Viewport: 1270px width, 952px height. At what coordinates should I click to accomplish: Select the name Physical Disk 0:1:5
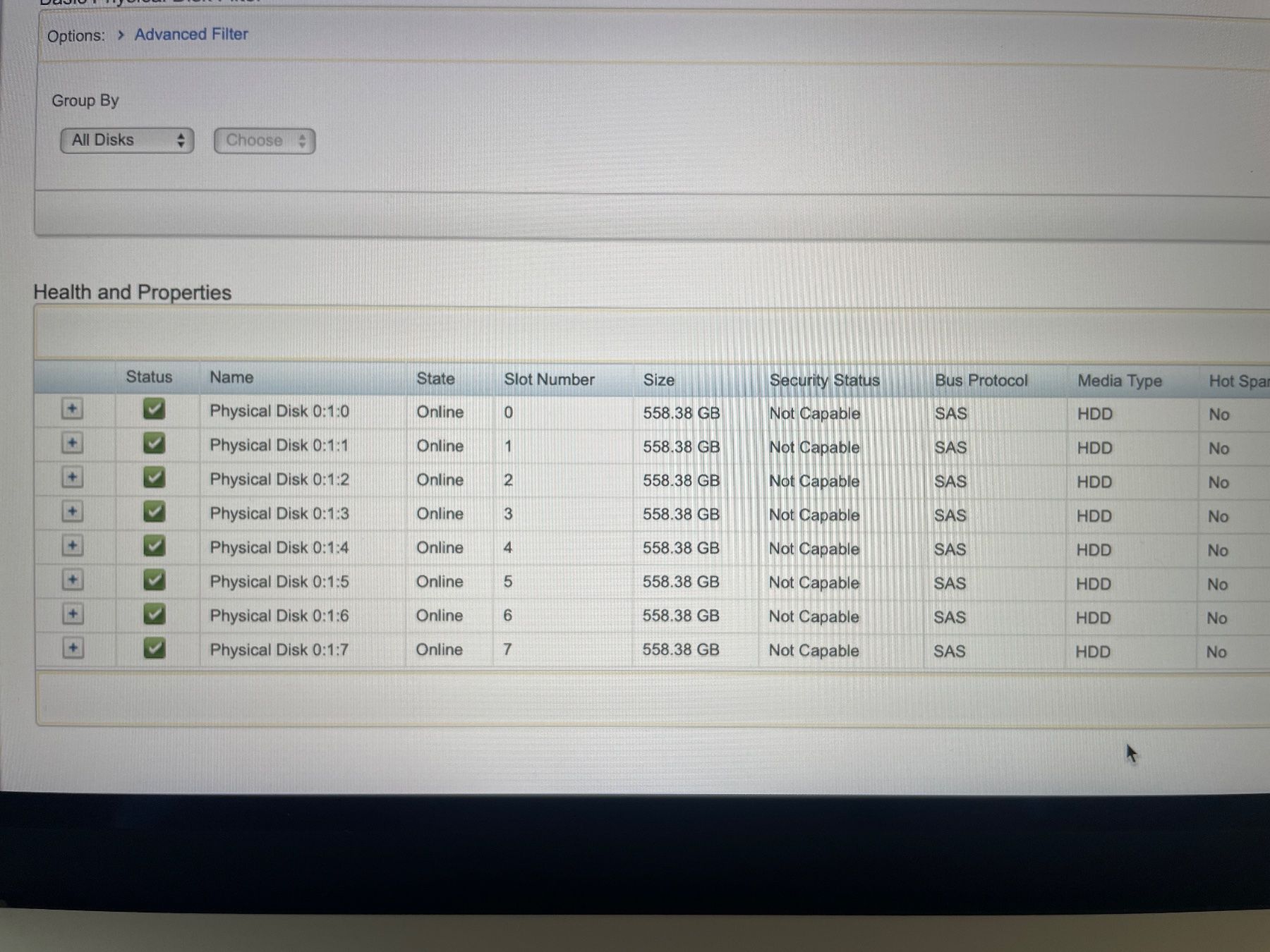point(279,581)
